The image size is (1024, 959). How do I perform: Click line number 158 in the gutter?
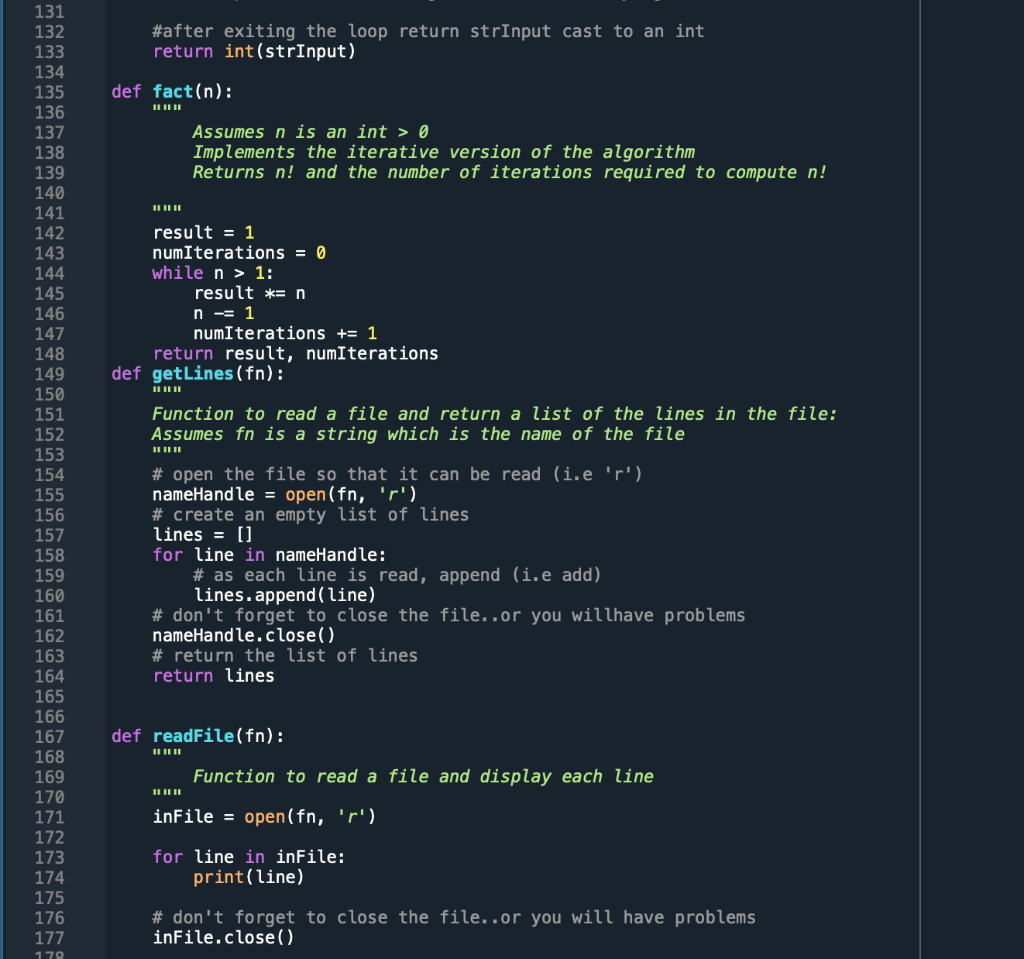tap(49, 556)
